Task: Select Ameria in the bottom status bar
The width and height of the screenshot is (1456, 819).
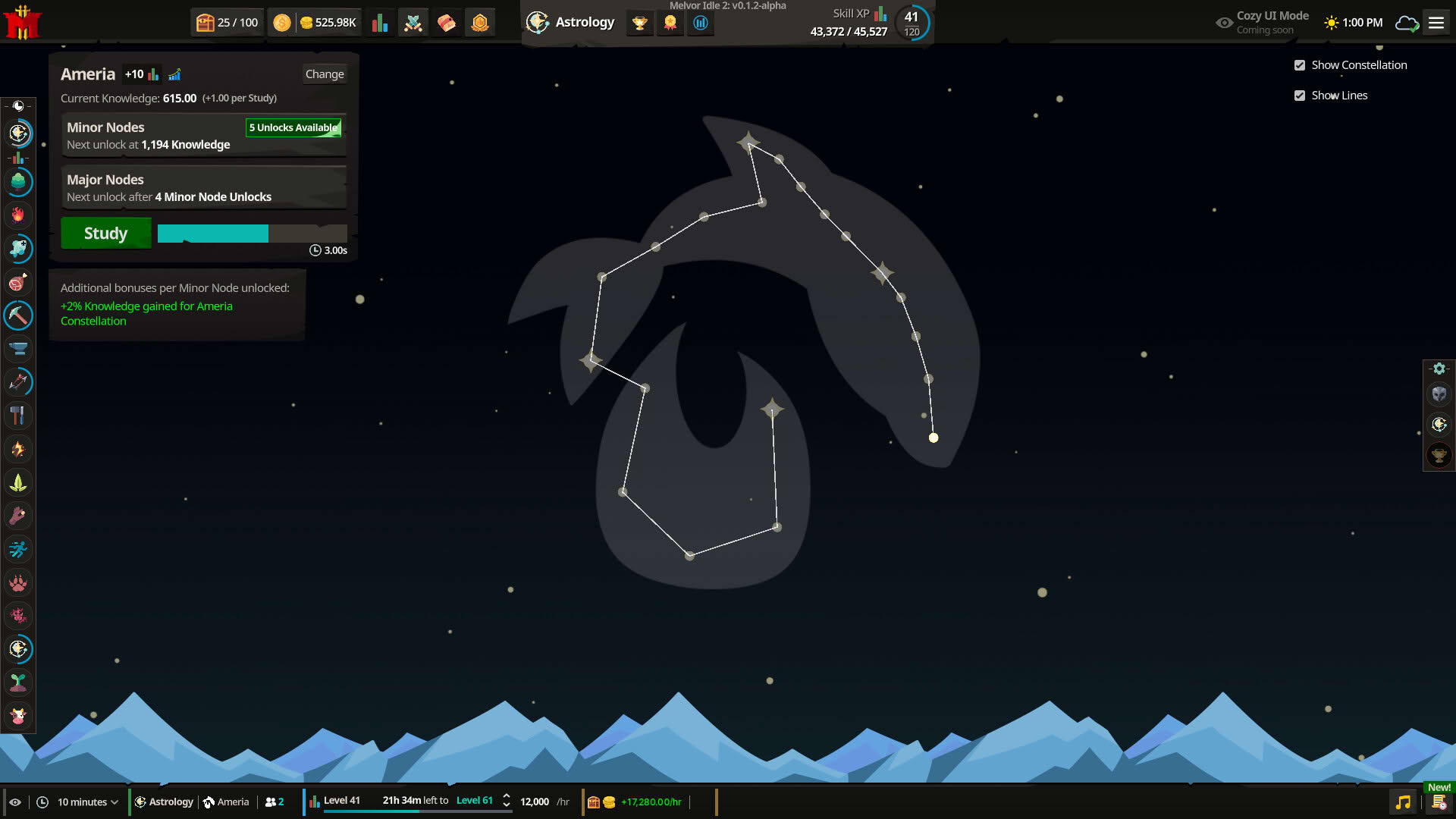Action: [226, 802]
